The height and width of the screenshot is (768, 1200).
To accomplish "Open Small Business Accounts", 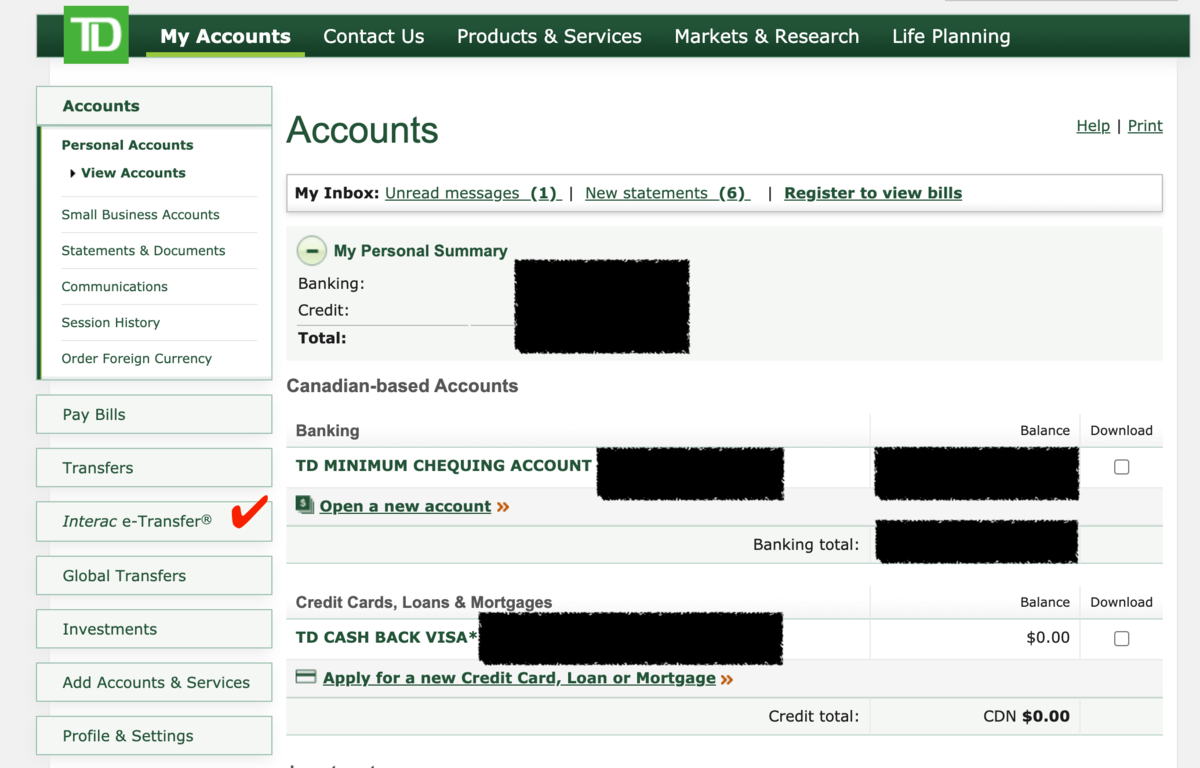I will [140, 215].
